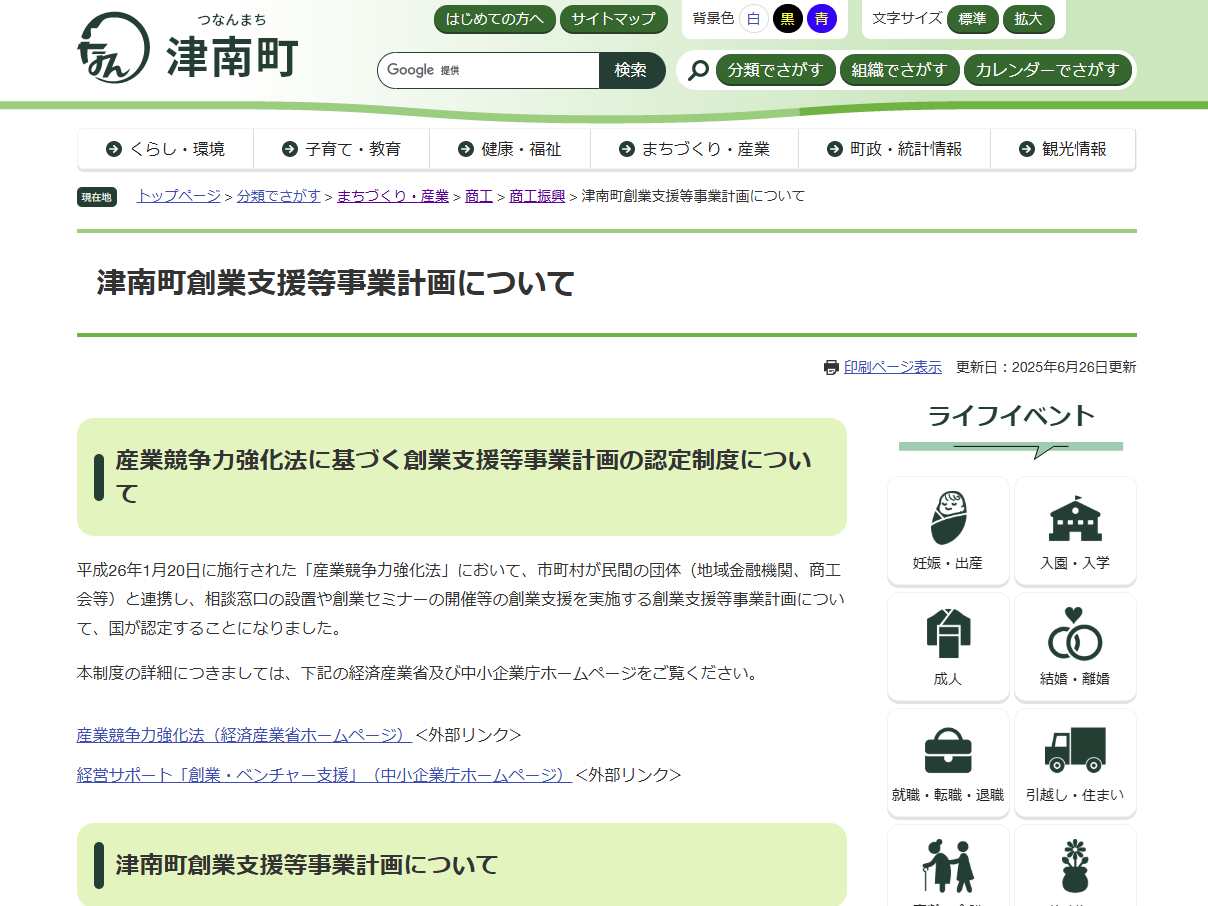Open the 町政・統計情報 menu
This screenshot has width=1208, height=906.
(x=894, y=149)
